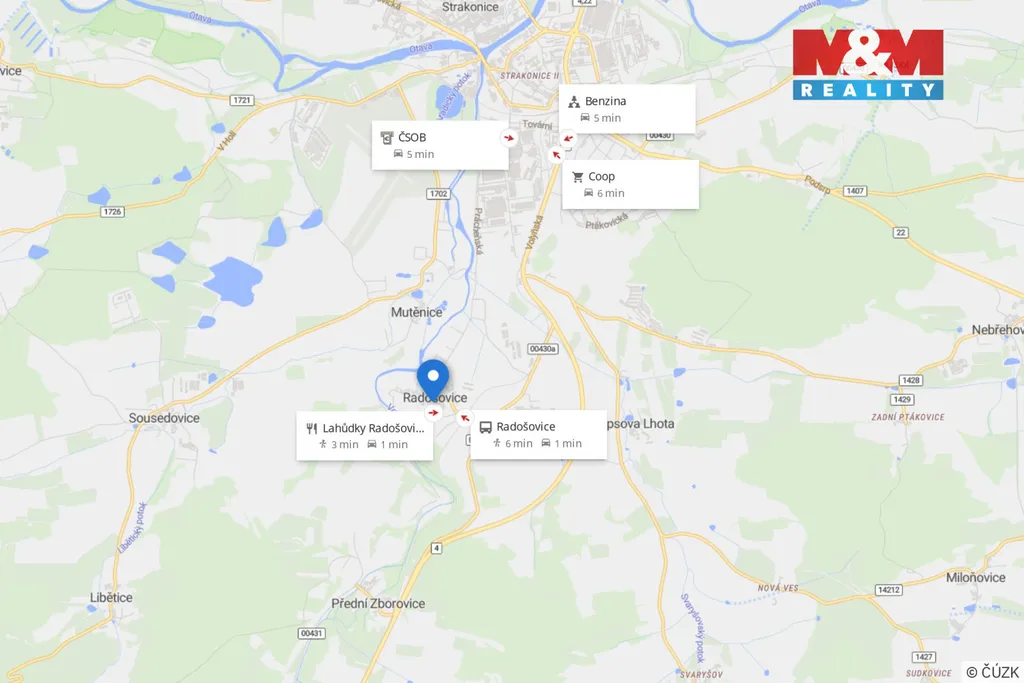Click the Mutěnice village label
The width and height of the screenshot is (1024, 683).
(x=417, y=312)
